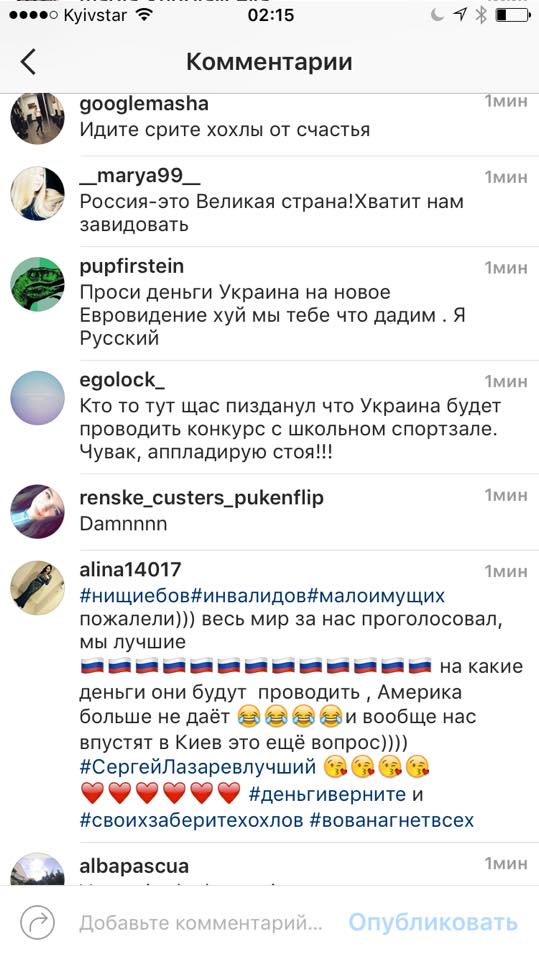539x960 pixels.
Task: Tap the location arrow status icon
Action: point(460,15)
